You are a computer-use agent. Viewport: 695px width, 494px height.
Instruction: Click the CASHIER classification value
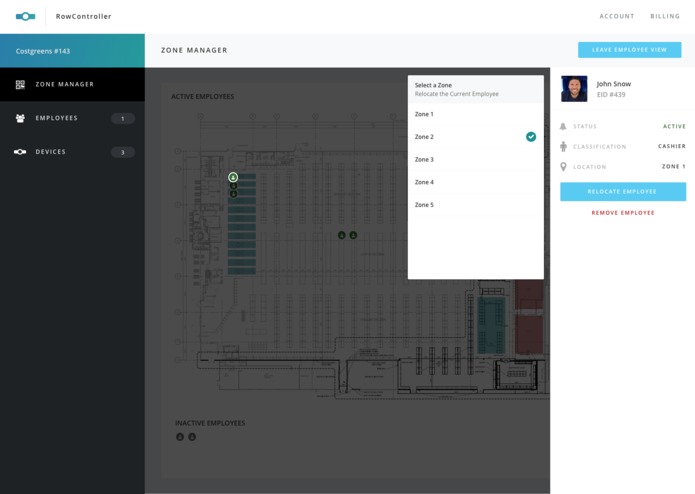point(672,146)
